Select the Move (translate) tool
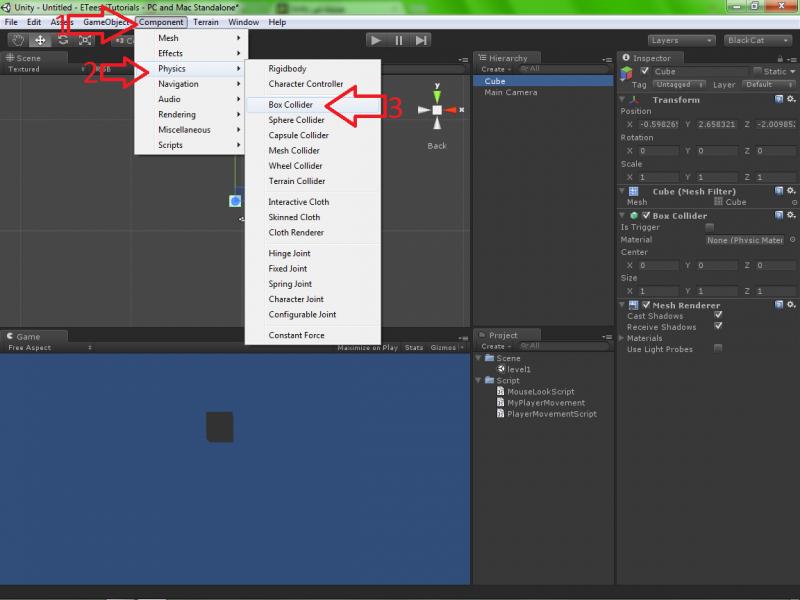 click(x=40, y=40)
